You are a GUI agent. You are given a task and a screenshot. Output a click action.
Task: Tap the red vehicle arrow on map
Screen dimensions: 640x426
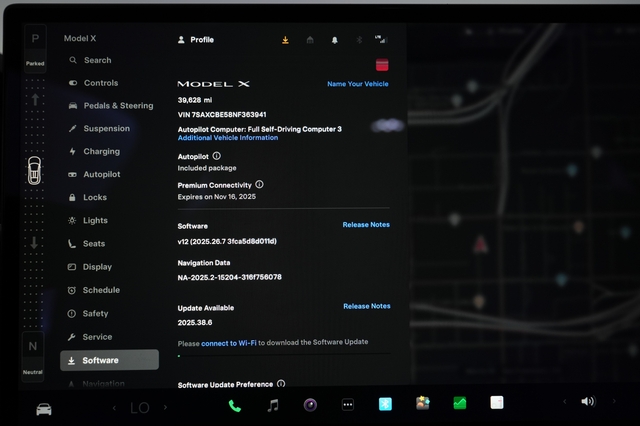pos(480,244)
